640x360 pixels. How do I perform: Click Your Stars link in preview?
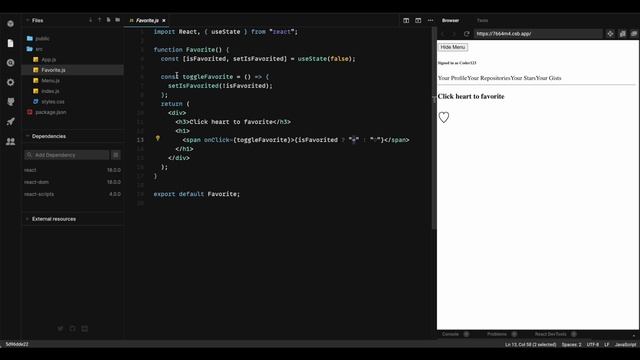pos(523,78)
